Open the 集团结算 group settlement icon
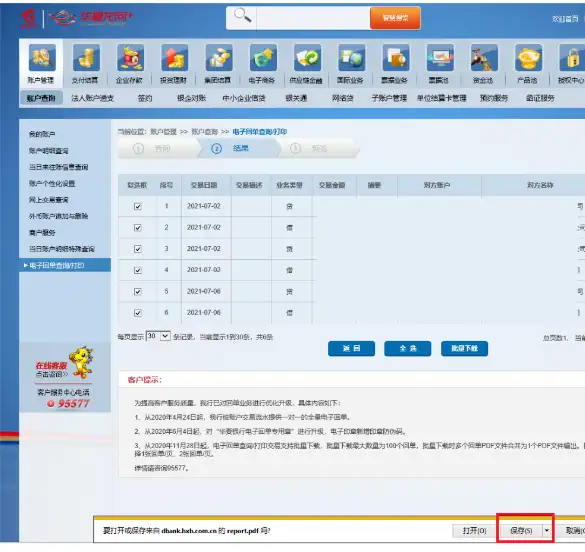The width and height of the screenshot is (585, 552). (x=219, y=58)
